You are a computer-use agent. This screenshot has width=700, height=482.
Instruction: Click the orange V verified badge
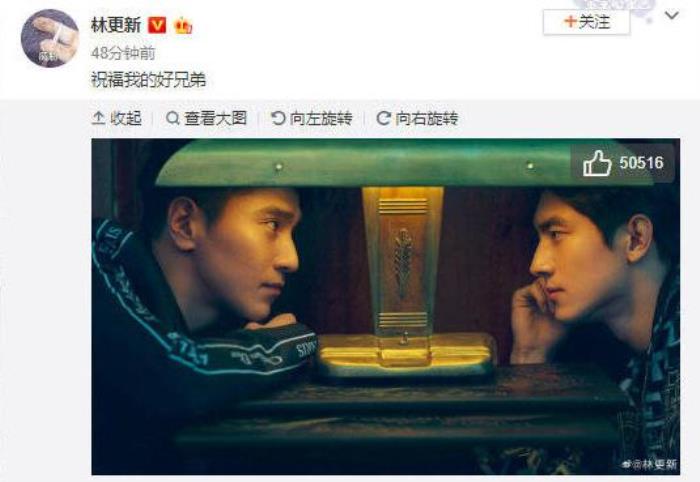coord(157,25)
